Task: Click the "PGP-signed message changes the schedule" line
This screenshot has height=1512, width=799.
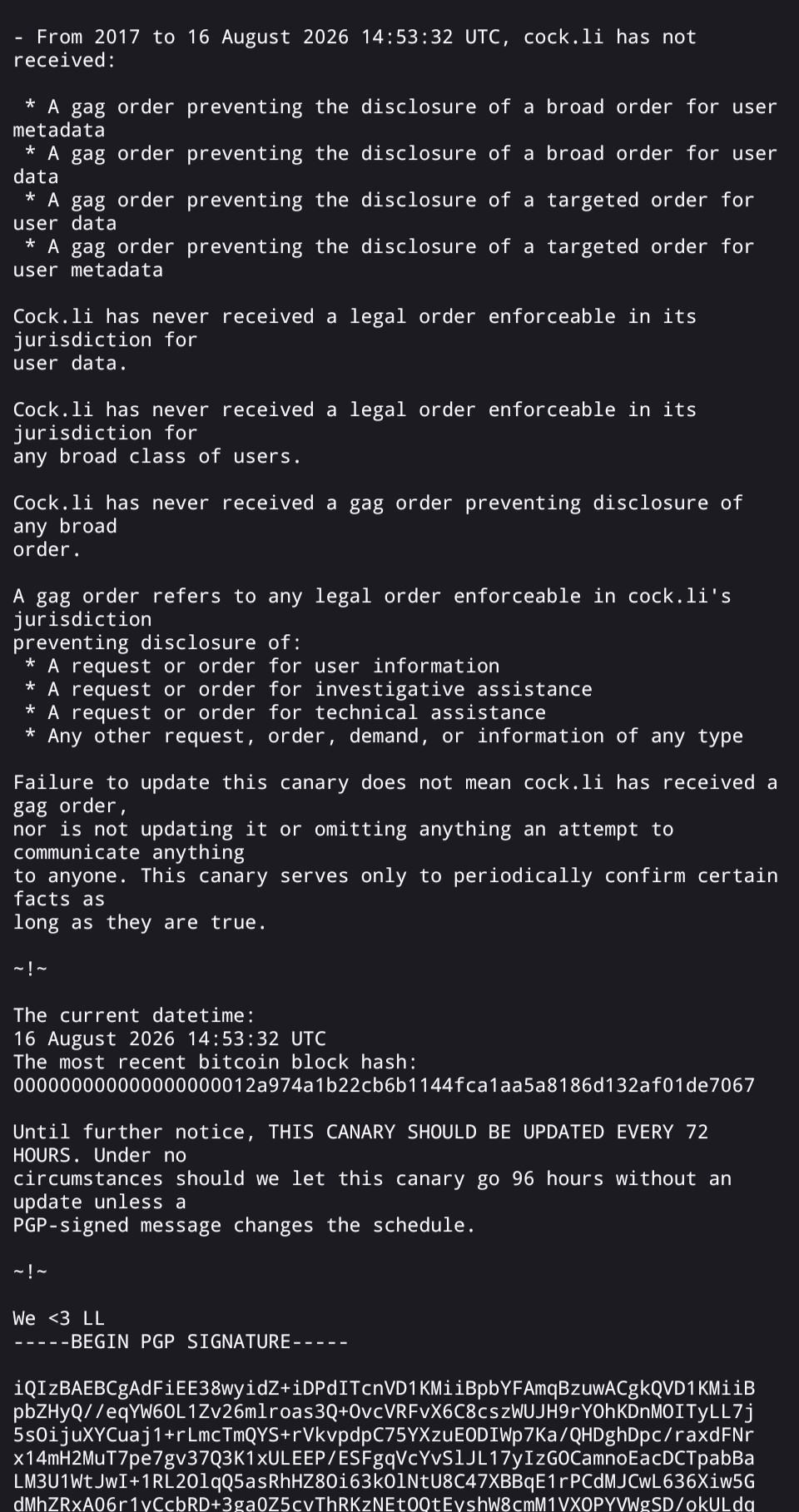Action: 244,1225
